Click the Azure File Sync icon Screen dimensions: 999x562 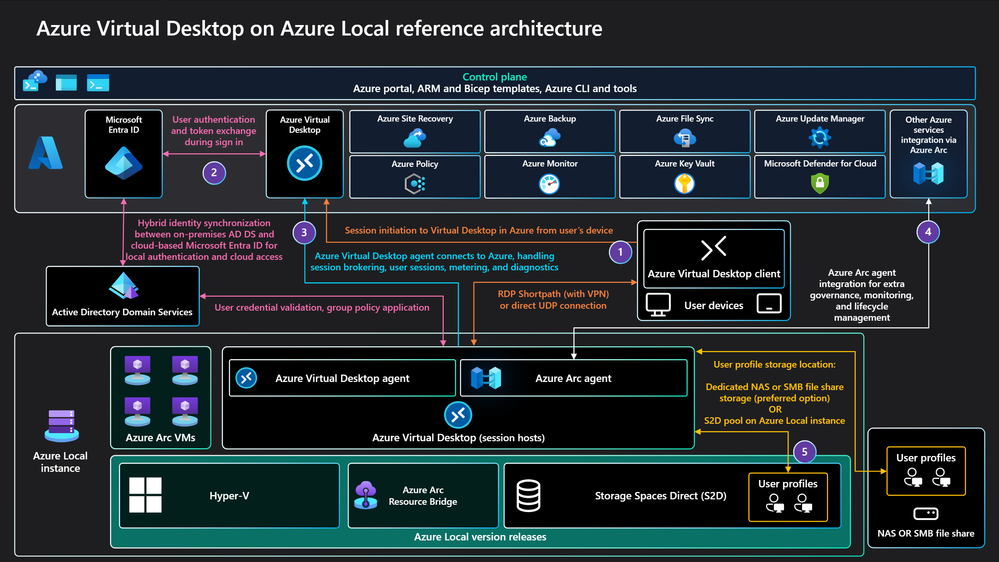tap(685, 138)
